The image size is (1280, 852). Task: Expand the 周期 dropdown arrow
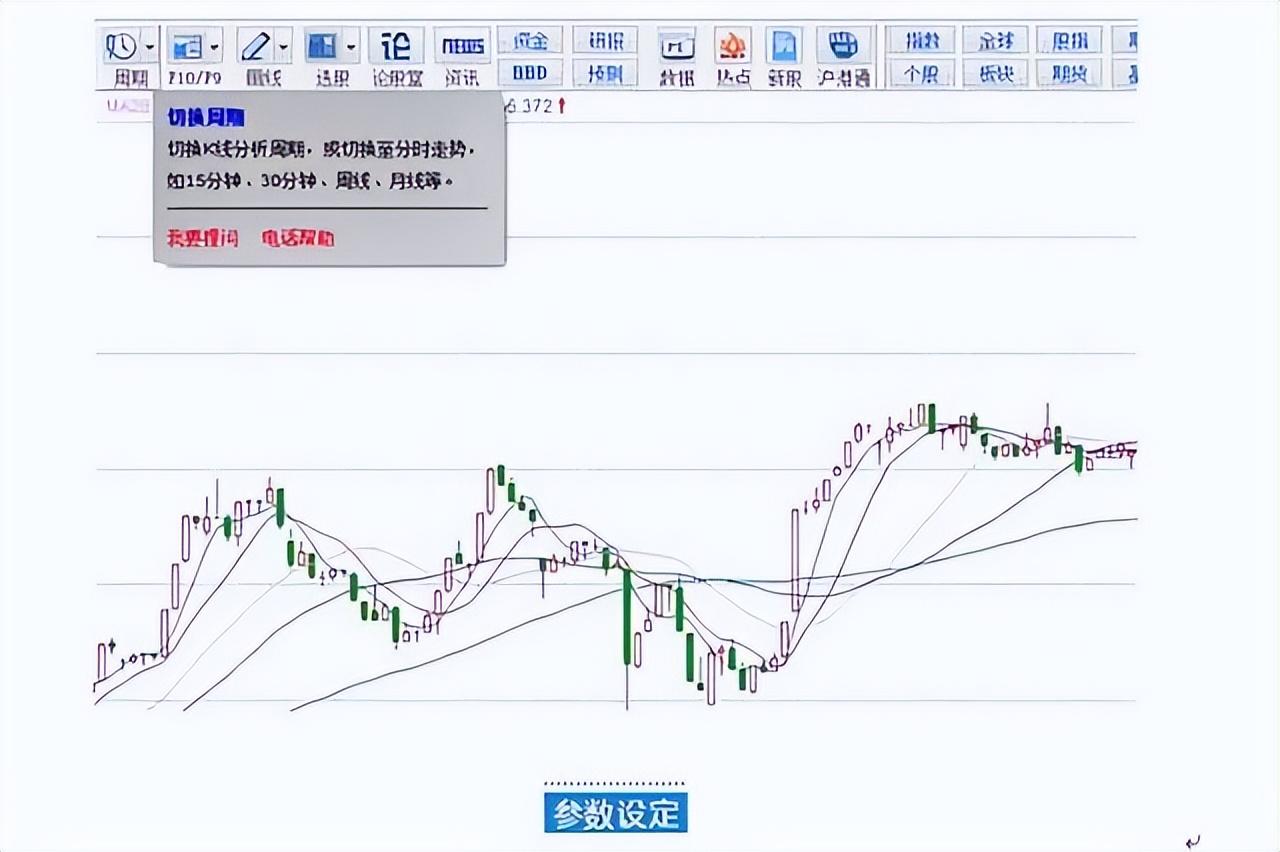tap(149, 46)
